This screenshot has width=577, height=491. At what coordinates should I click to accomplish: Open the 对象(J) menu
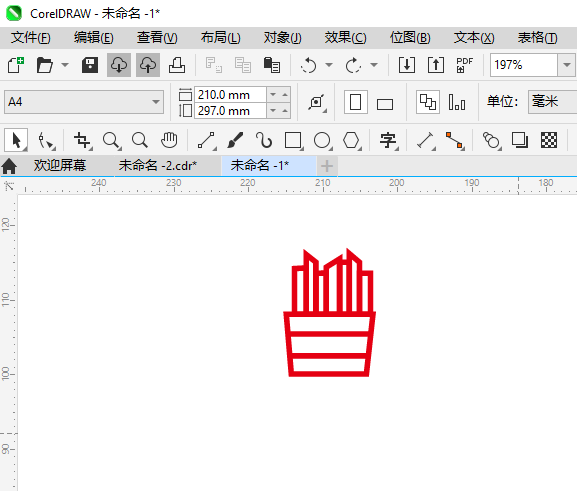tap(282, 38)
